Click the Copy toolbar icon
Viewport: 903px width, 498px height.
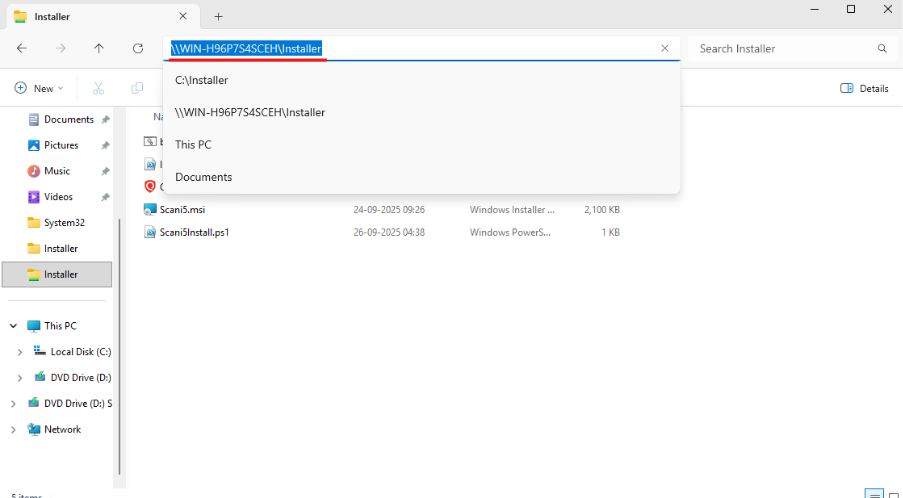(x=137, y=88)
